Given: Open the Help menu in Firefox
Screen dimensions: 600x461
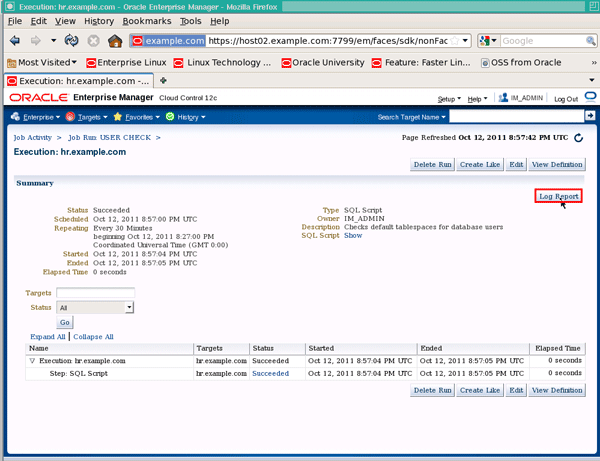Looking at the screenshot, I should (x=220, y=21).
